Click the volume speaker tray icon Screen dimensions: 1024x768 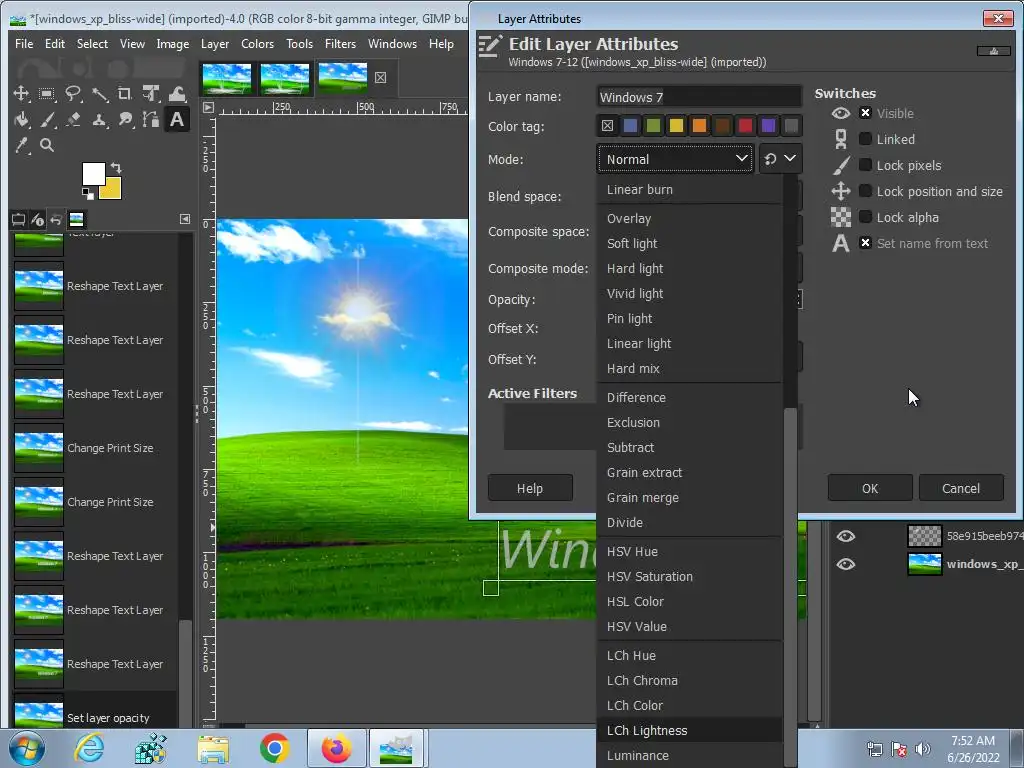click(x=922, y=748)
